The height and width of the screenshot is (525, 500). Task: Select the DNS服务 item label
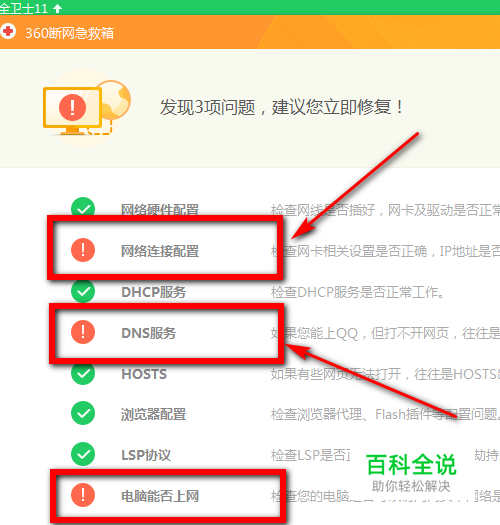click(x=148, y=333)
